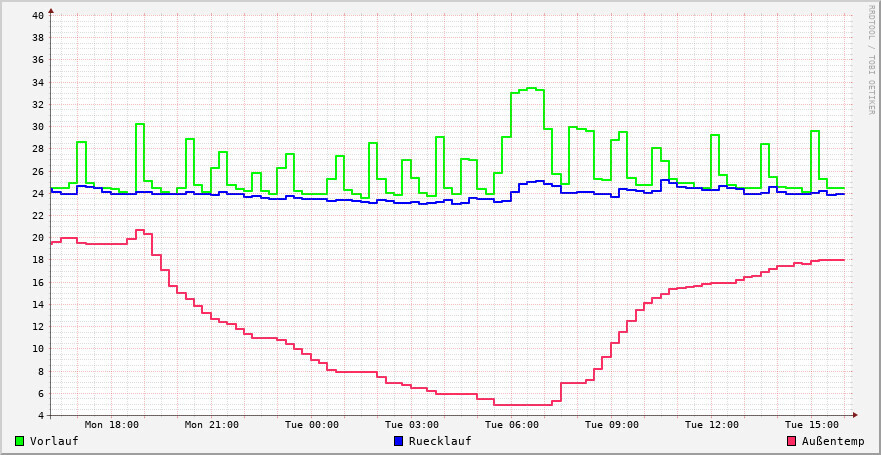
Task: Click the red Außentemp legend swatch
Action: point(792,441)
